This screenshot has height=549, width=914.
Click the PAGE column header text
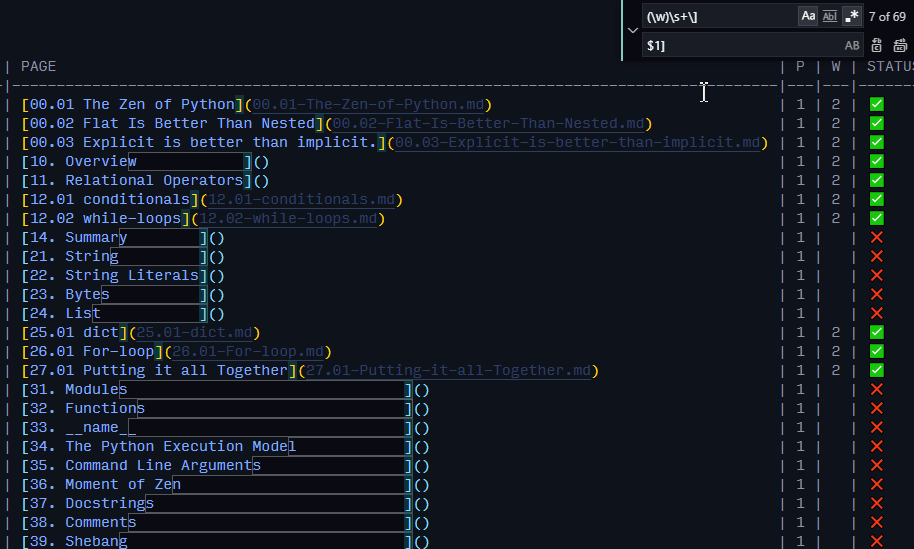click(38, 66)
